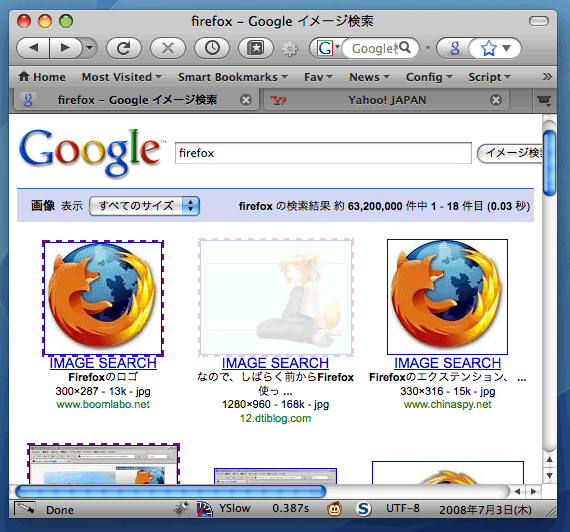
Task: Open the News bookmarks folder
Action: [x=369, y=77]
